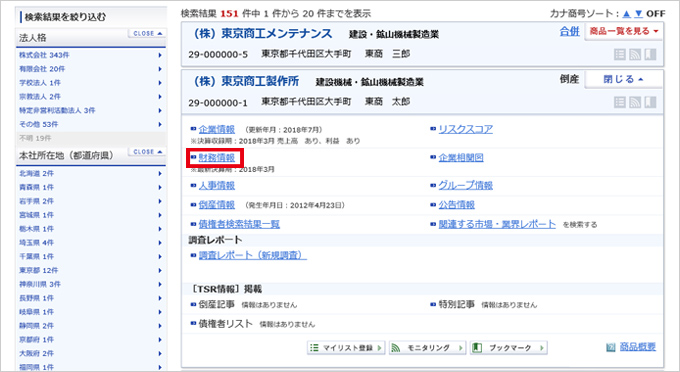The height and width of the screenshot is (372, 680).
Task: Turn kana sort OFF
Action: pos(656,14)
